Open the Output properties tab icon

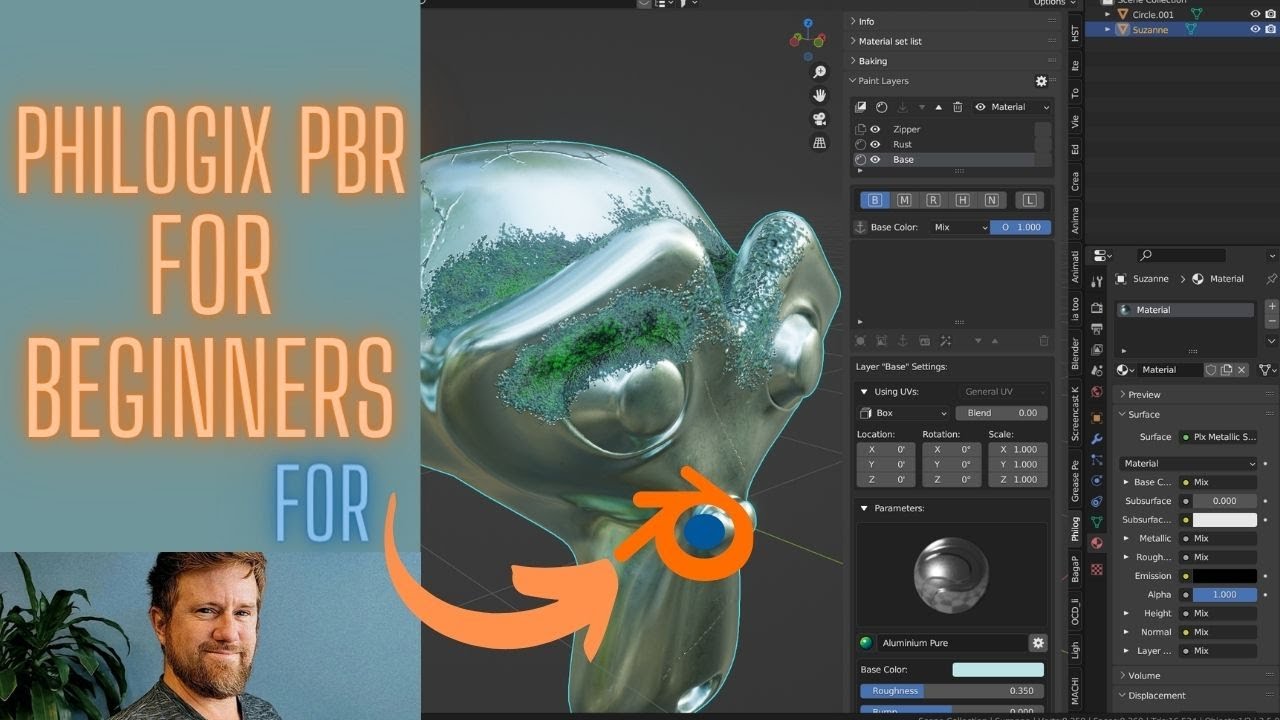(x=1097, y=329)
